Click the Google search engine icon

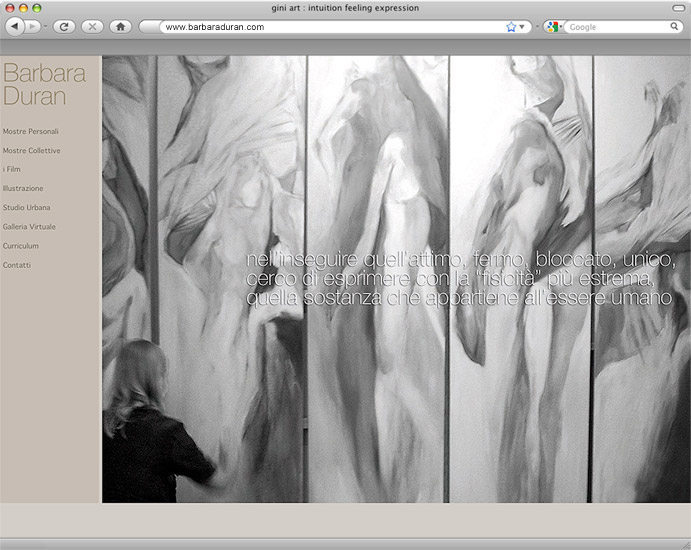tap(550, 27)
